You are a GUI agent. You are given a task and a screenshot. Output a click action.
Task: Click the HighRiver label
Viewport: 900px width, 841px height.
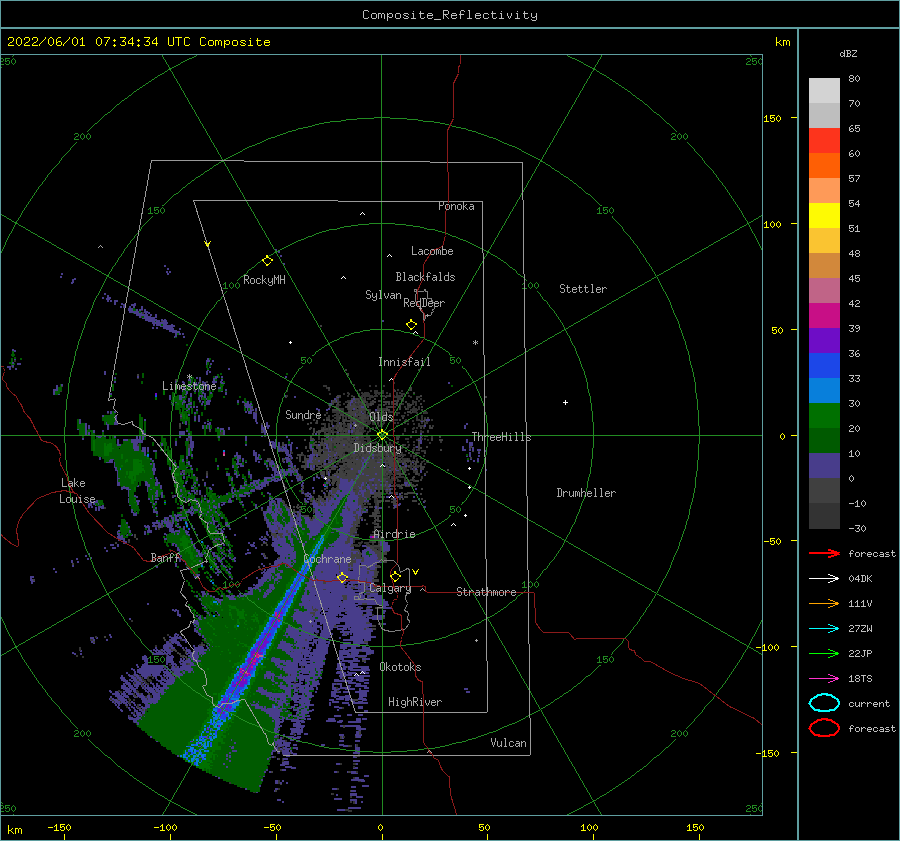pos(415,702)
